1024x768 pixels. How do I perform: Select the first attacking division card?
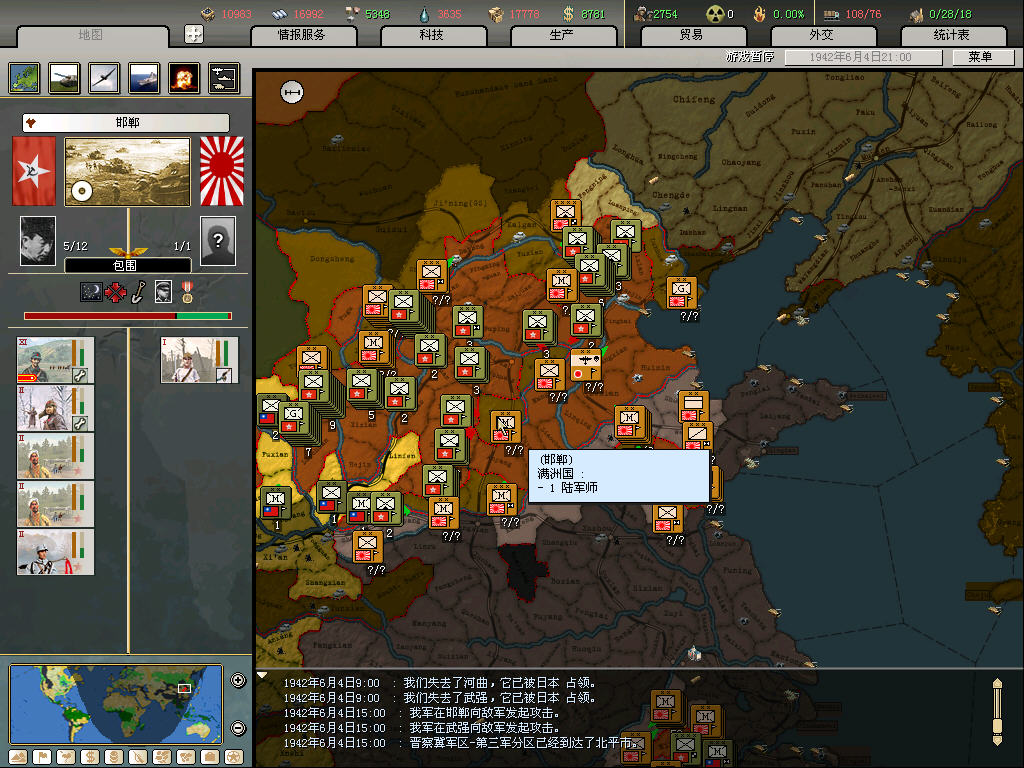(x=56, y=360)
